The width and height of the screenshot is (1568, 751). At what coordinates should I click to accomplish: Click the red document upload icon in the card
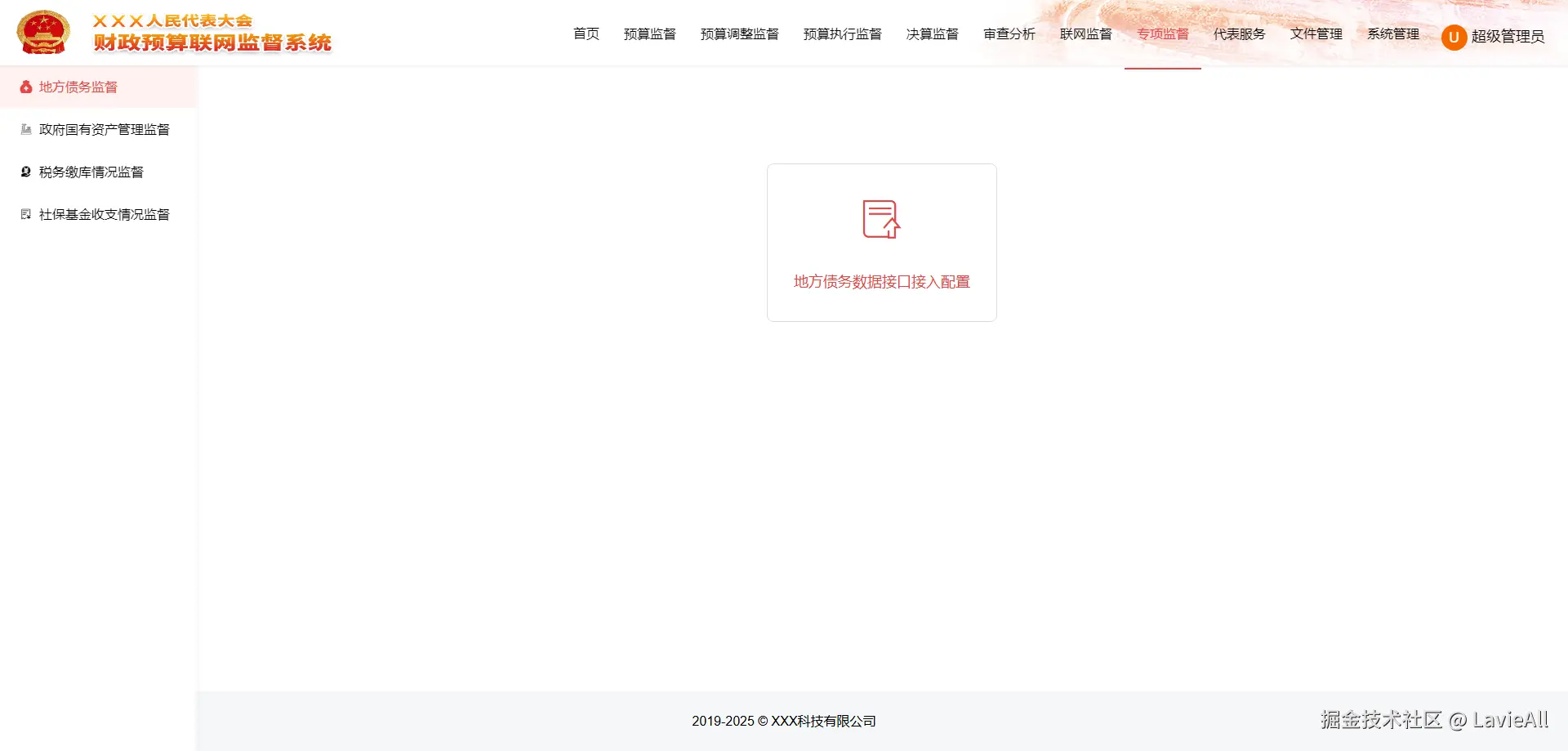(x=880, y=219)
